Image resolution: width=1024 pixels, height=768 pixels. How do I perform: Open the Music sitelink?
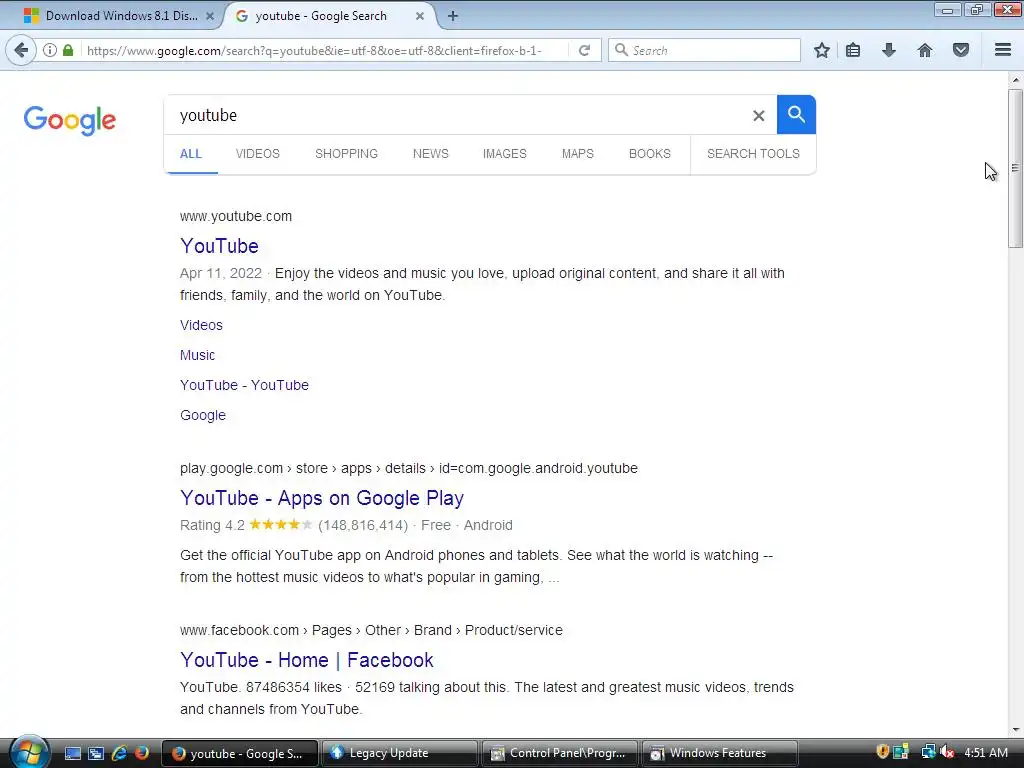pos(197,355)
